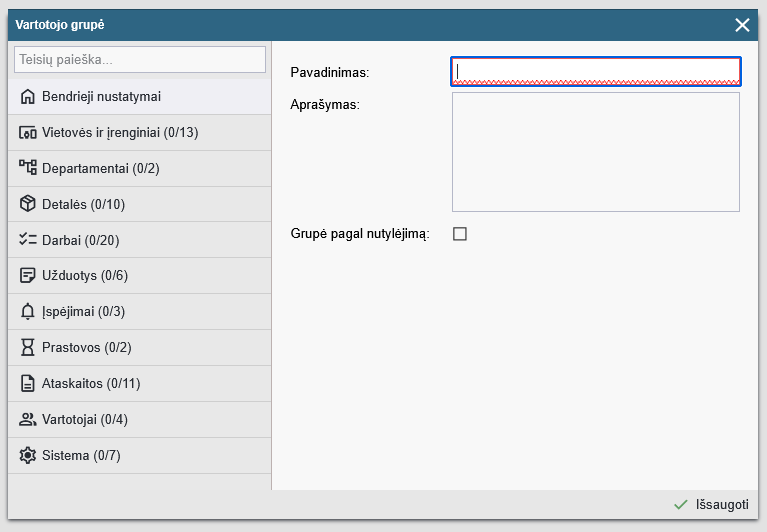This screenshot has width=767, height=532.
Task: Click the Vietovės ir įrenginiai icon
Action: pos(28,132)
